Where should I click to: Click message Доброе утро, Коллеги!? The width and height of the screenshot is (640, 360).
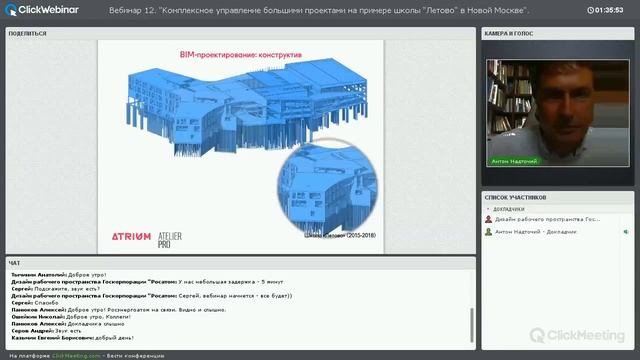point(98,317)
